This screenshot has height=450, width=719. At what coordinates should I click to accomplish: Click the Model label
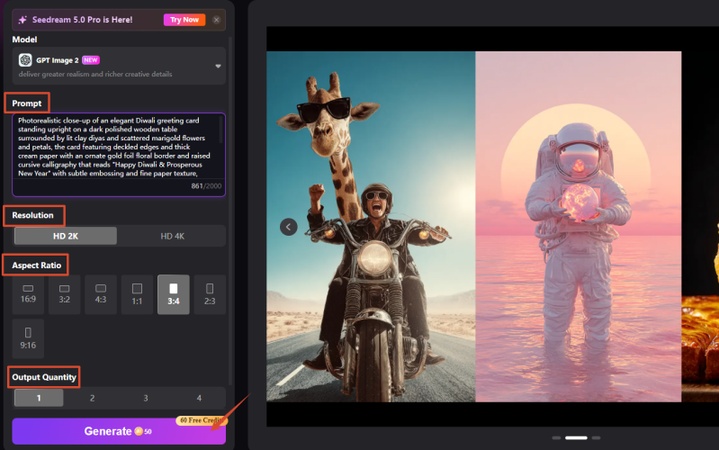coord(25,39)
